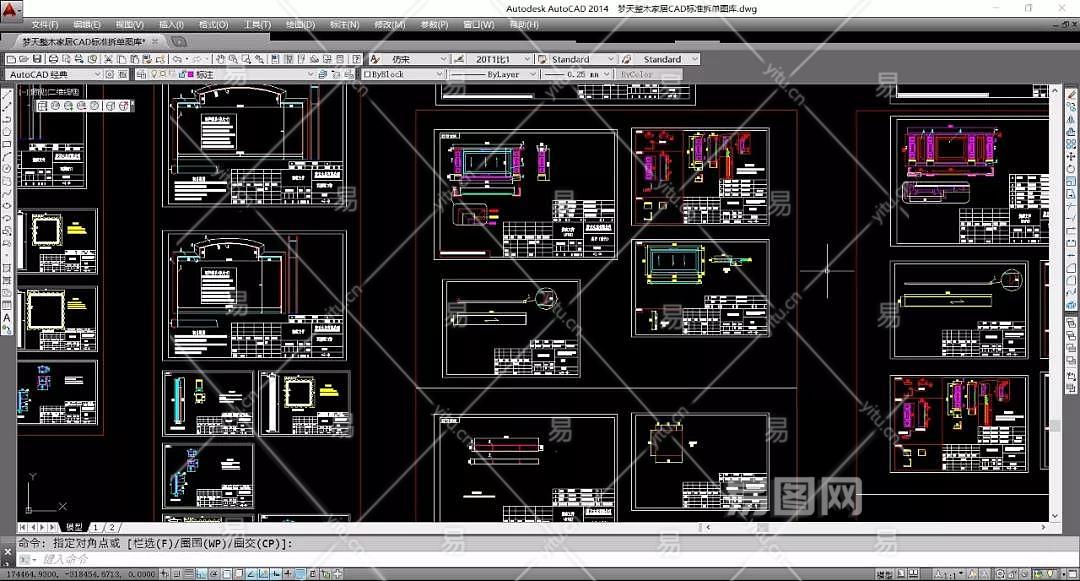The height and width of the screenshot is (581, 1080).
Task: Click the Undo arrow icon
Action: point(178,59)
